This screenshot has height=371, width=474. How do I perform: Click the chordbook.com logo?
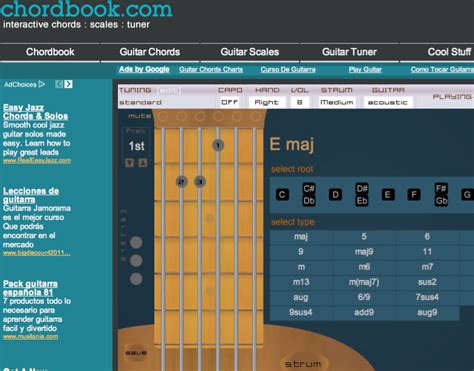coord(87,9)
